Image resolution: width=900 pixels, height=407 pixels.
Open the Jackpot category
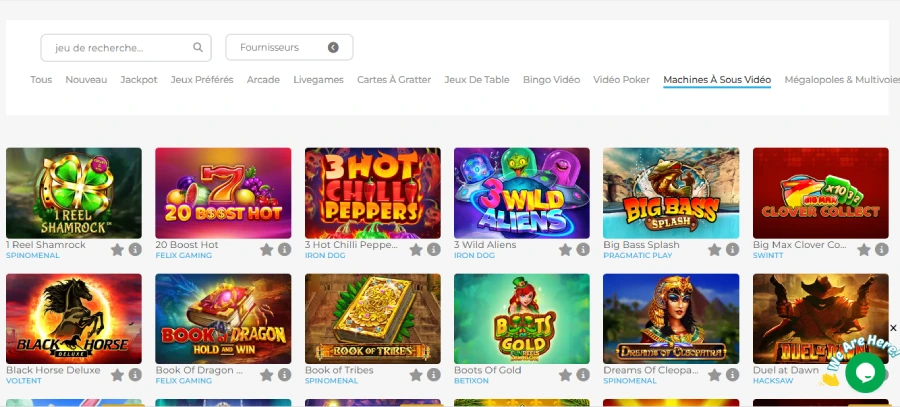tap(139, 80)
